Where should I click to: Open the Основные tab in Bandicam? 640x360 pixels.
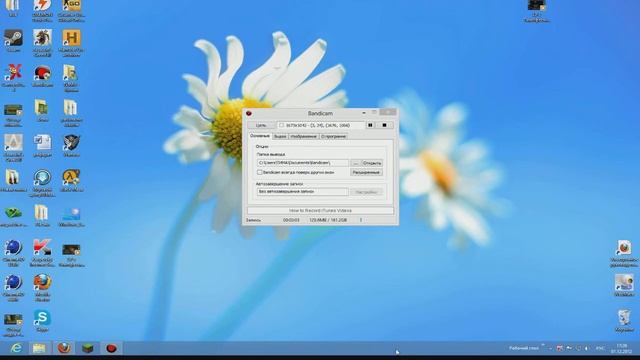260,136
